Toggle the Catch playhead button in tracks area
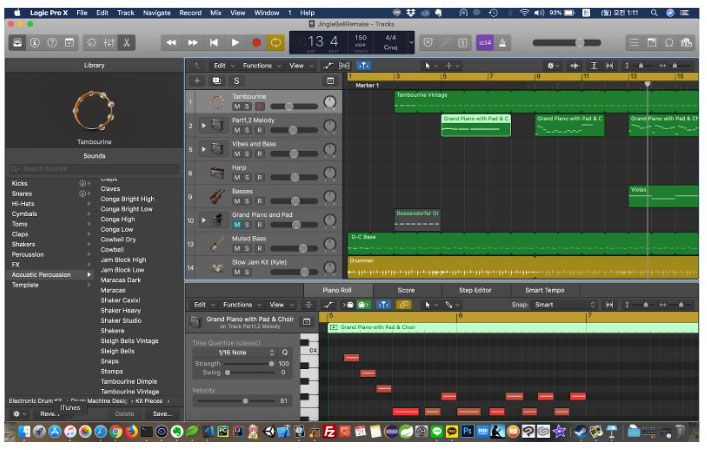707x450 pixels. point(363,66)
